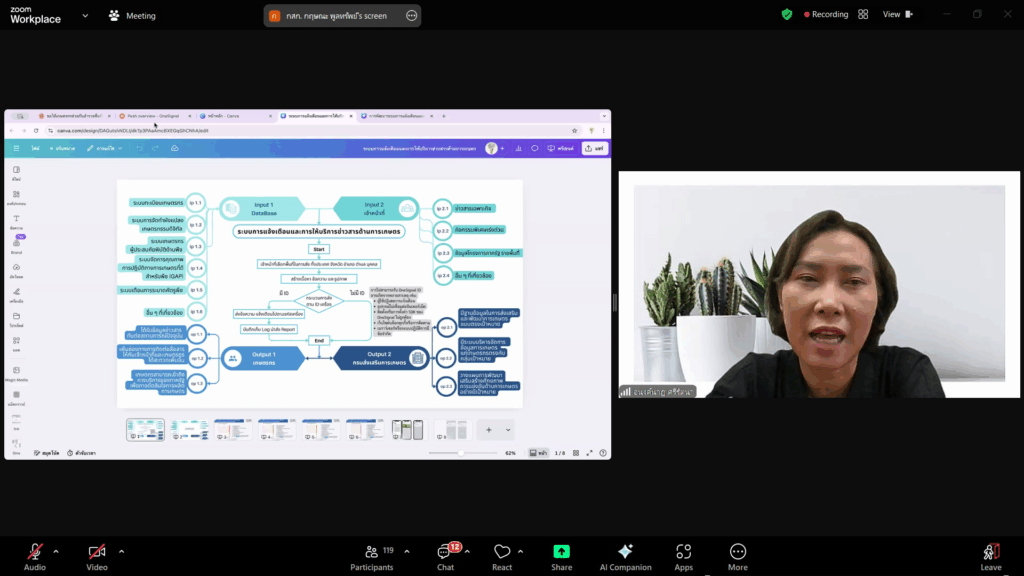Open the Apps icon
Screen dimensions: 1024x576
(684, 552)
